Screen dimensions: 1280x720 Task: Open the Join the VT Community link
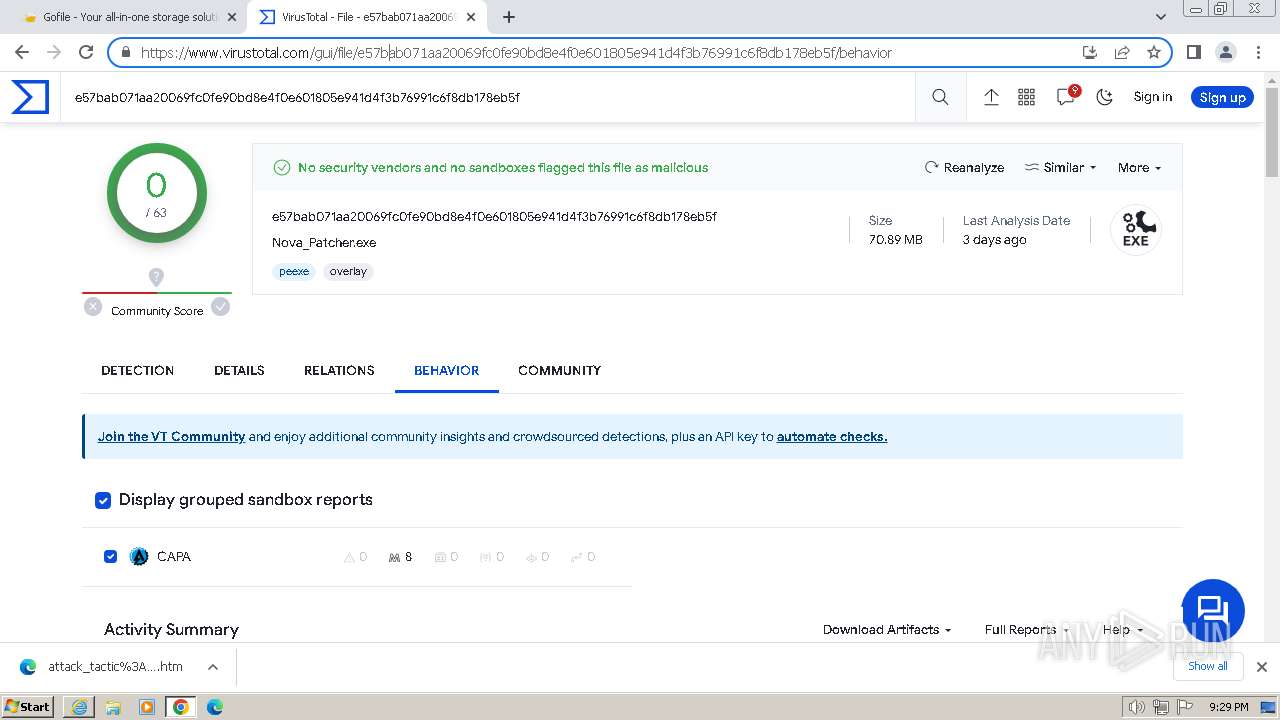171,437
